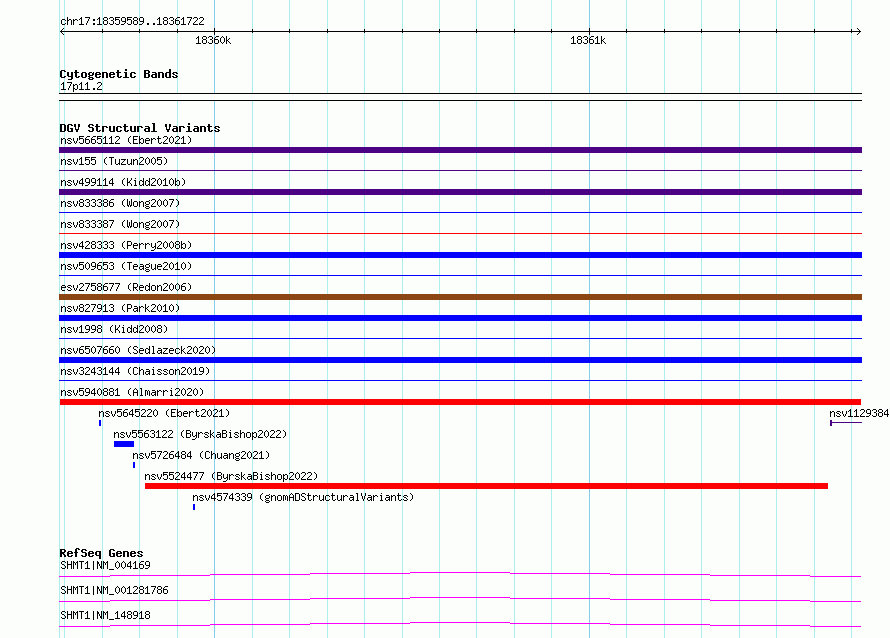
Task: Click the DGV Structural Variants track title
Action: click(140, 128)
